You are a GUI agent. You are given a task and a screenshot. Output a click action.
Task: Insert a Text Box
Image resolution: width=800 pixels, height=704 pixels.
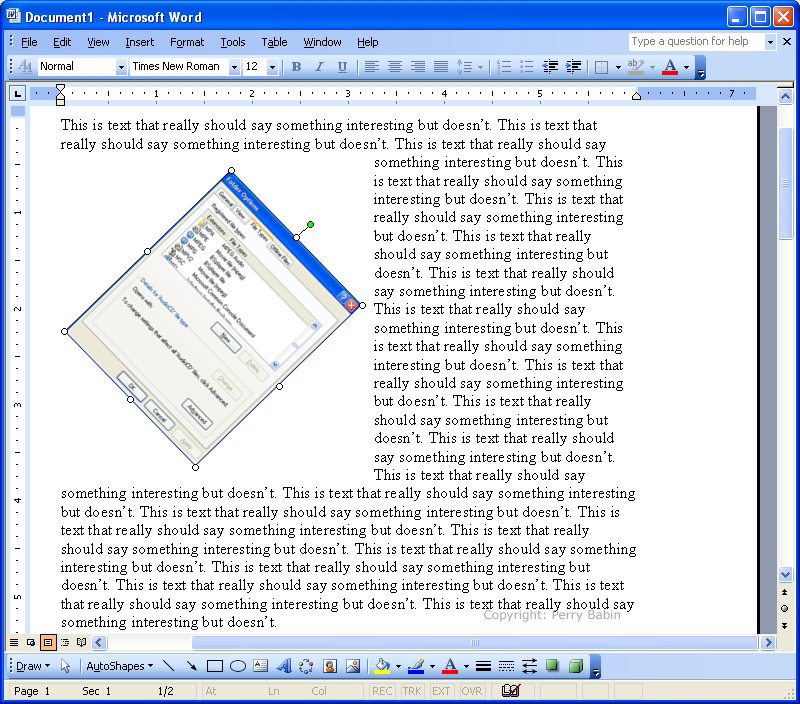tap(261, 666)
